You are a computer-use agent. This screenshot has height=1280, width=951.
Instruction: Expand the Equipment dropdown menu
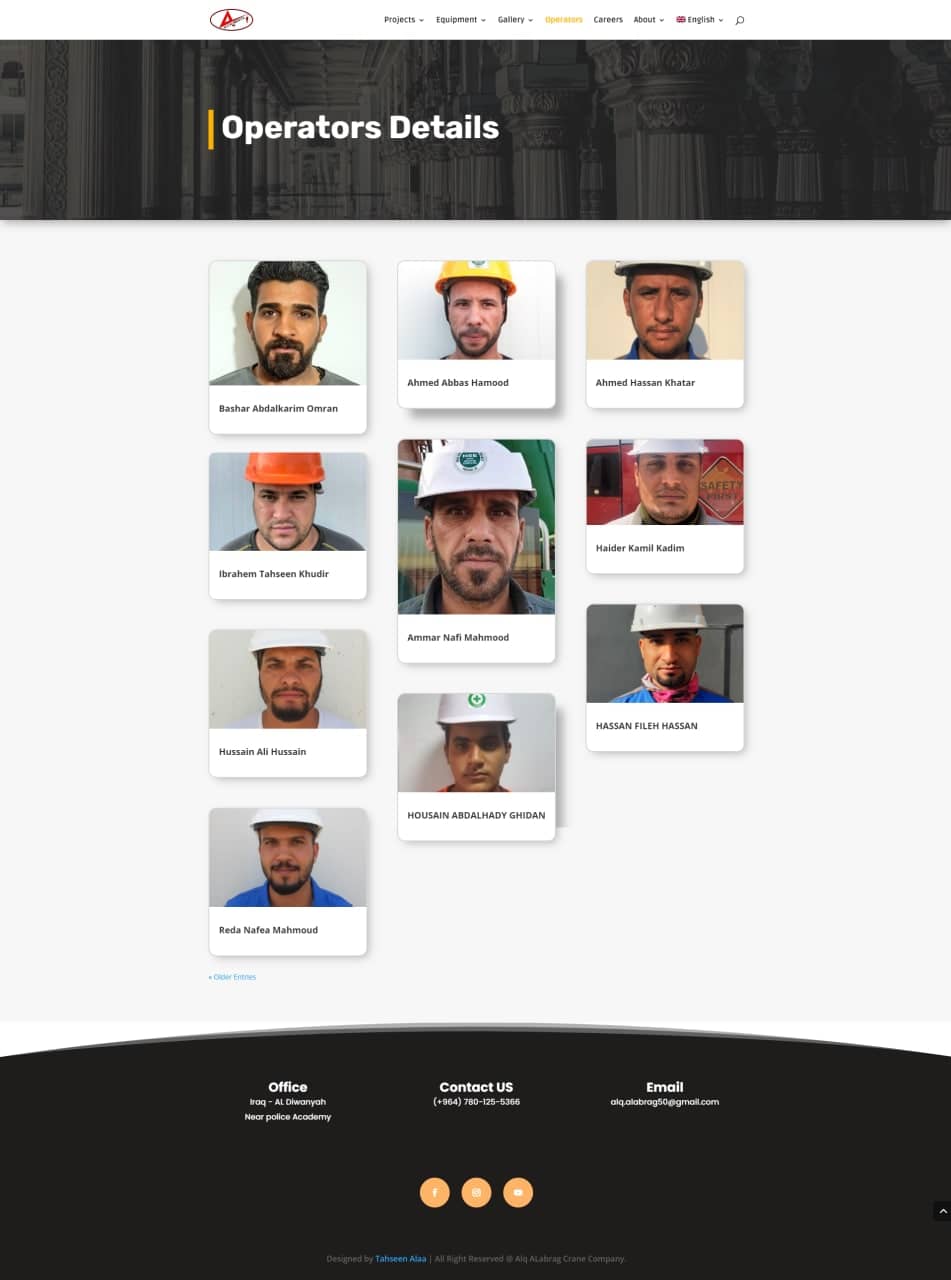pos(461,20)
